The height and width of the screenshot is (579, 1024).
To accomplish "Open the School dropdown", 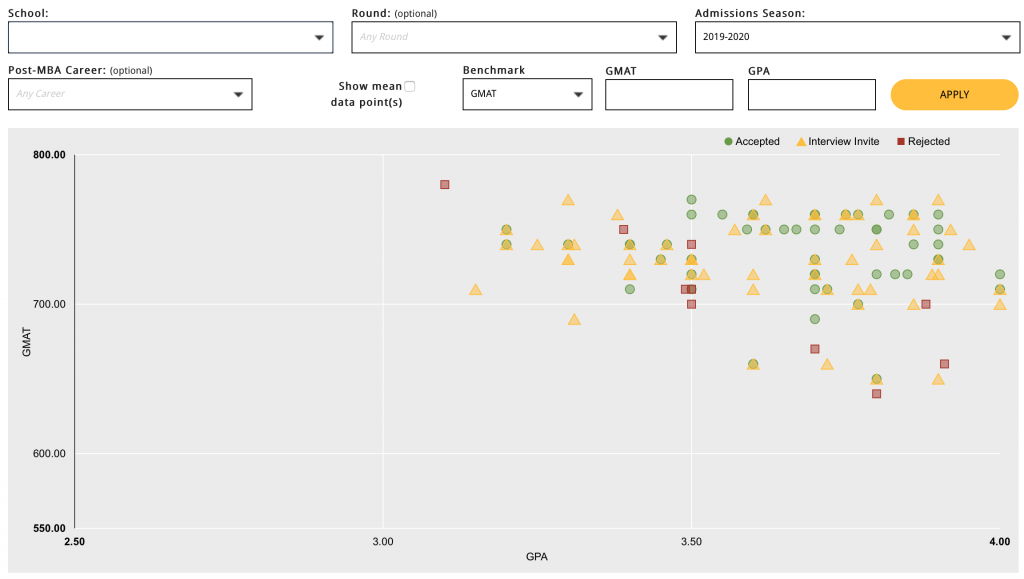I will coord(170,37).
